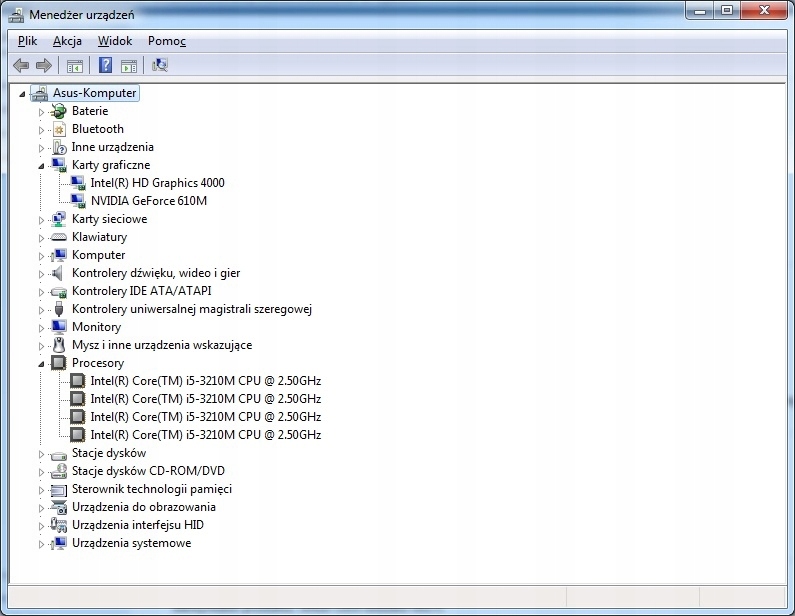The width and height of the screenshot is (795, 616).
Task: Click the Karty sieciowe icon
Action: [59, 219]
